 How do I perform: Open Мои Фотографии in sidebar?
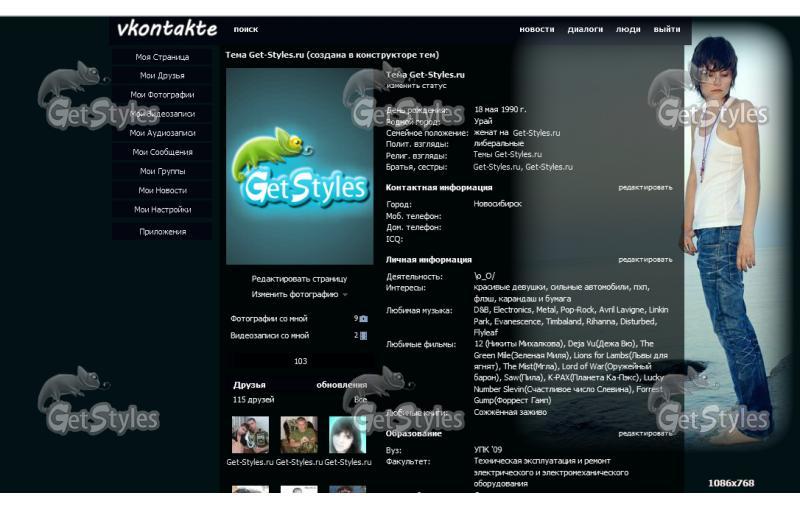point(162,94)
